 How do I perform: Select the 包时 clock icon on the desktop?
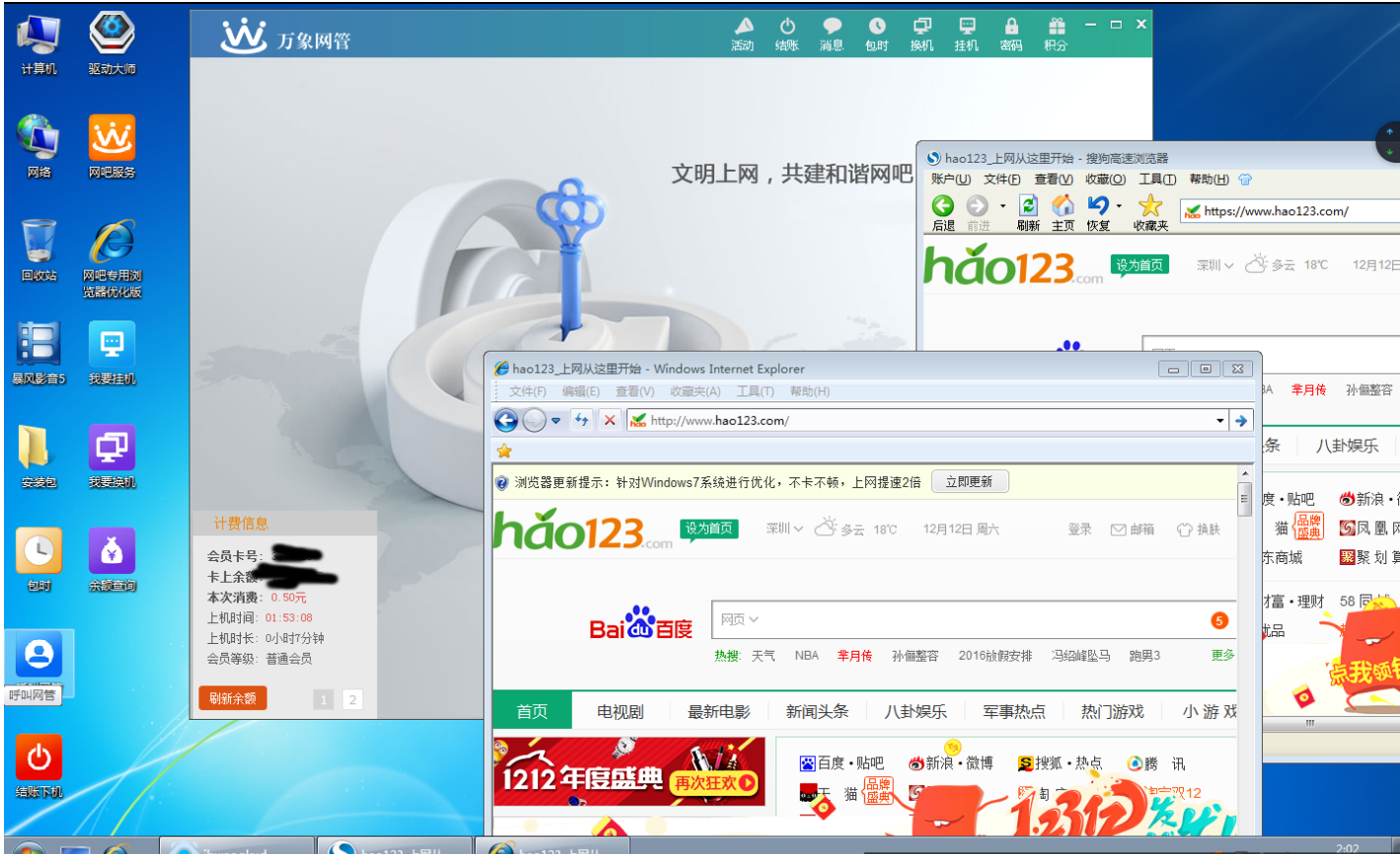tap(37, 559)
